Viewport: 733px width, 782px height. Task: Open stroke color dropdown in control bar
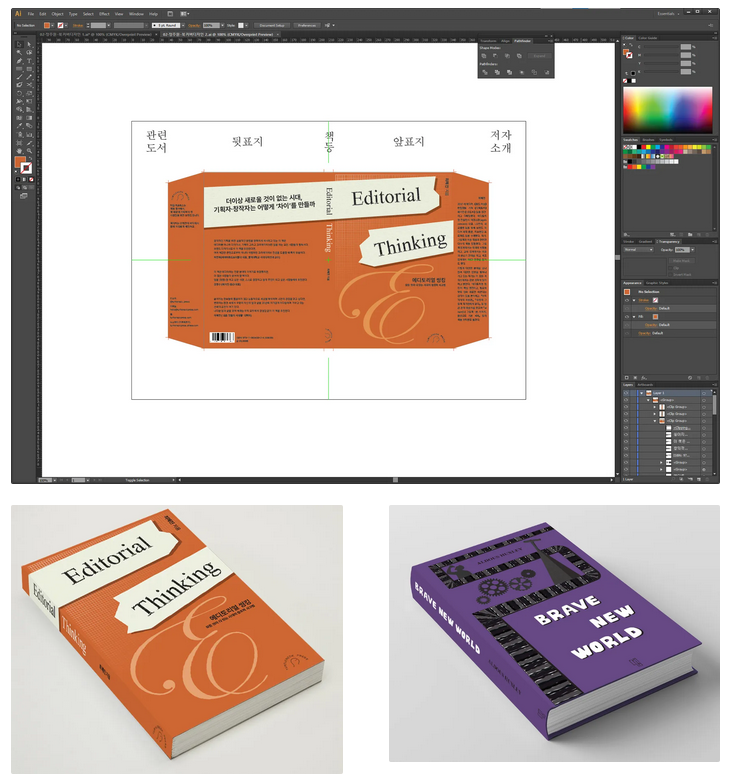pos(67,25)
